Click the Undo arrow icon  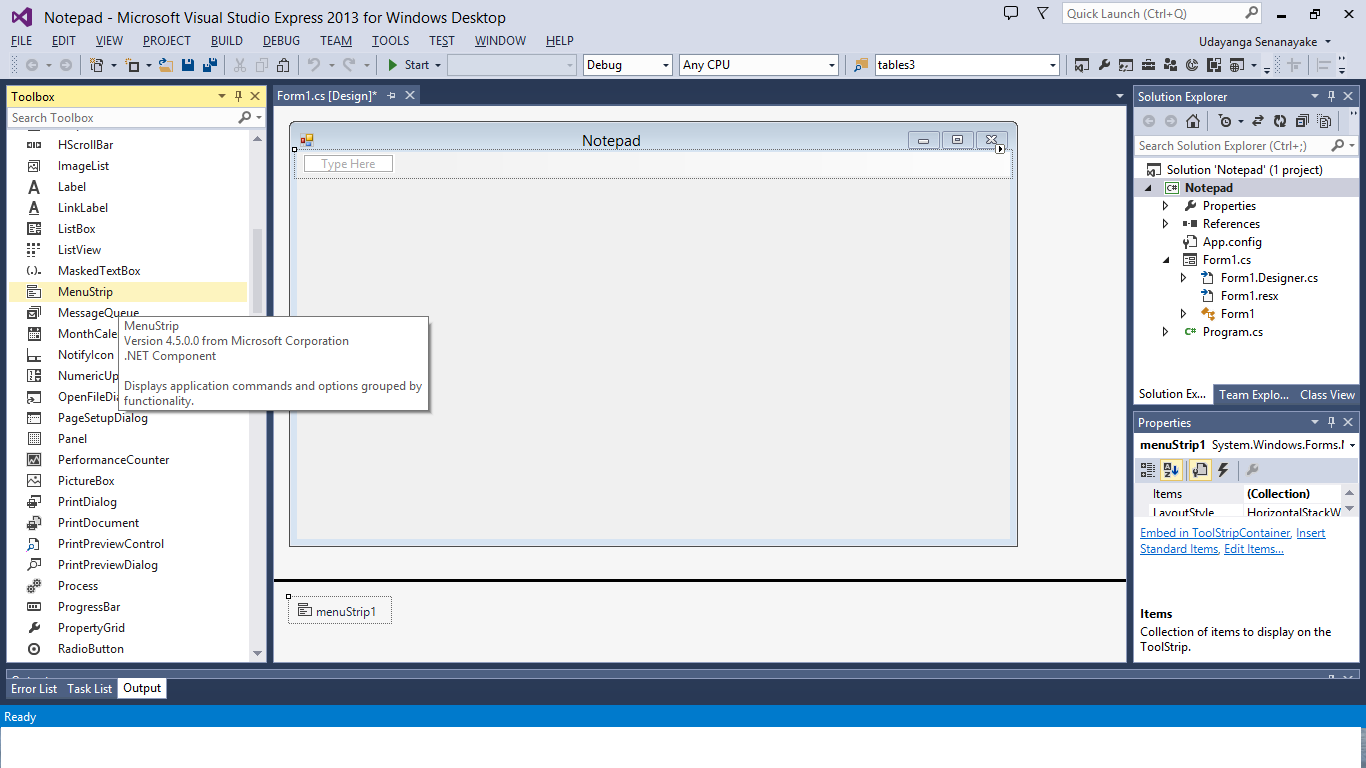pos(314,65)
